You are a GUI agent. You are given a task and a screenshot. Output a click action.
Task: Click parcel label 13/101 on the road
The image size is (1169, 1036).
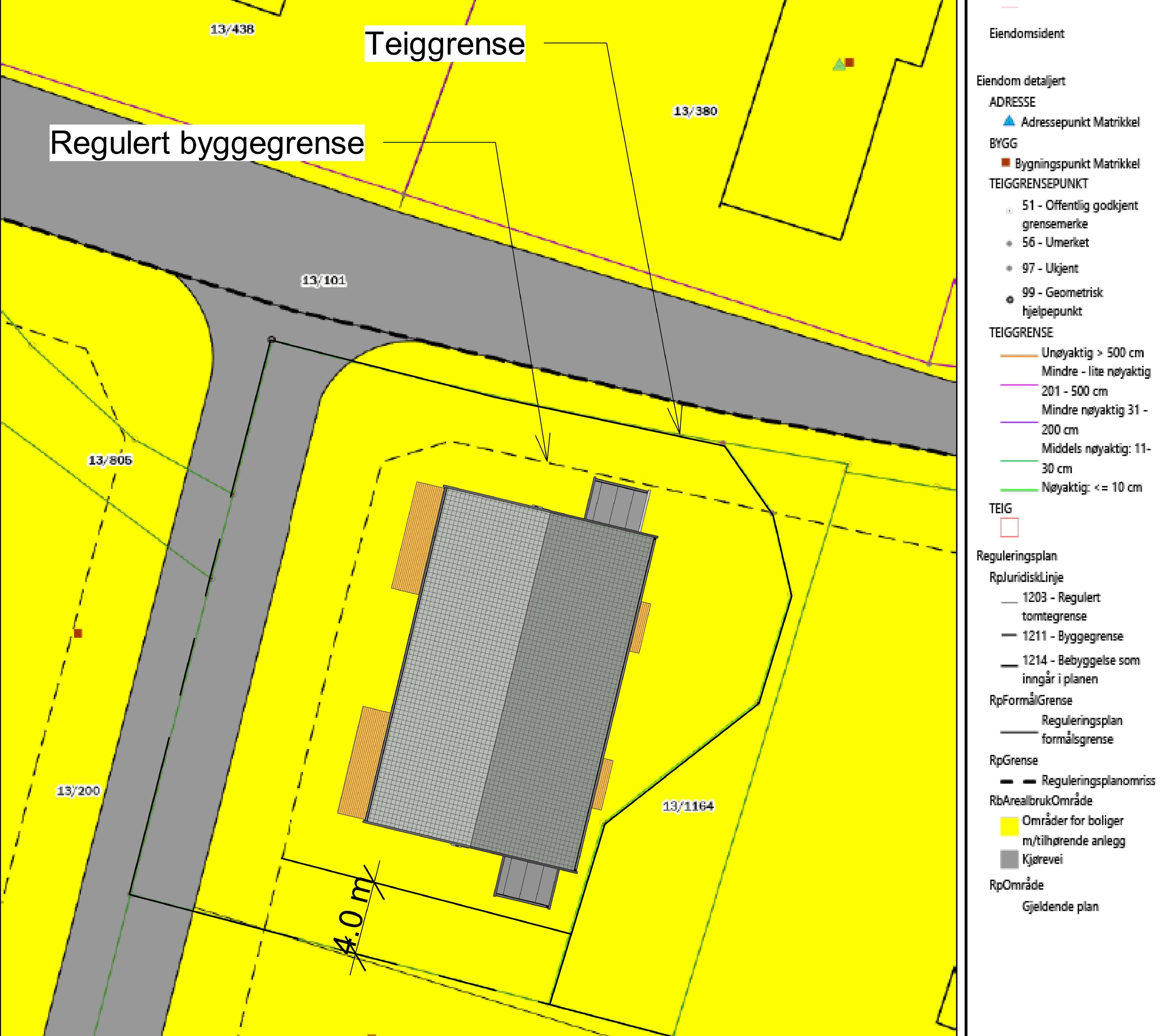(324, 280)
